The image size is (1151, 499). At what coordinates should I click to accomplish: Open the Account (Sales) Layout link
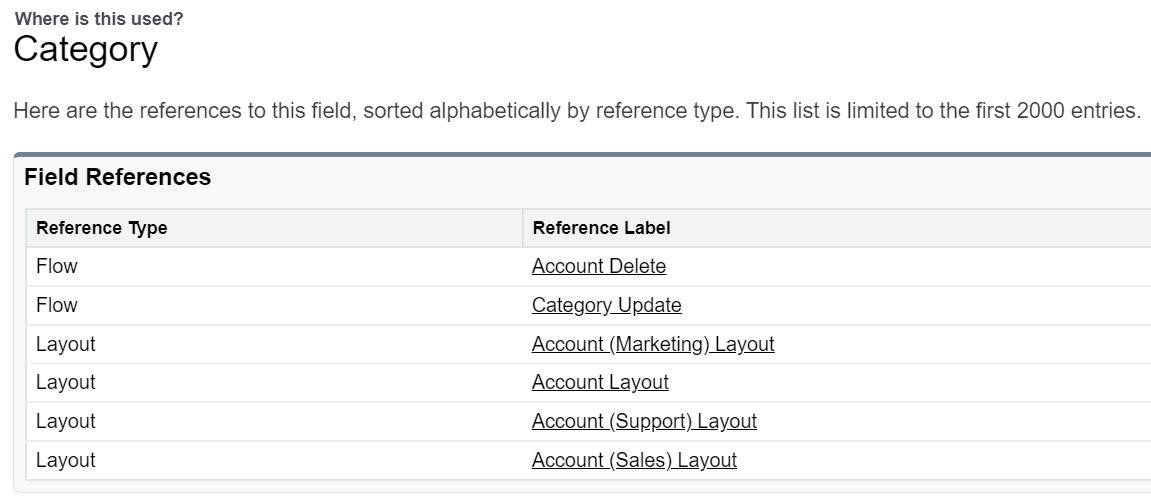click(x=634, y=461)
